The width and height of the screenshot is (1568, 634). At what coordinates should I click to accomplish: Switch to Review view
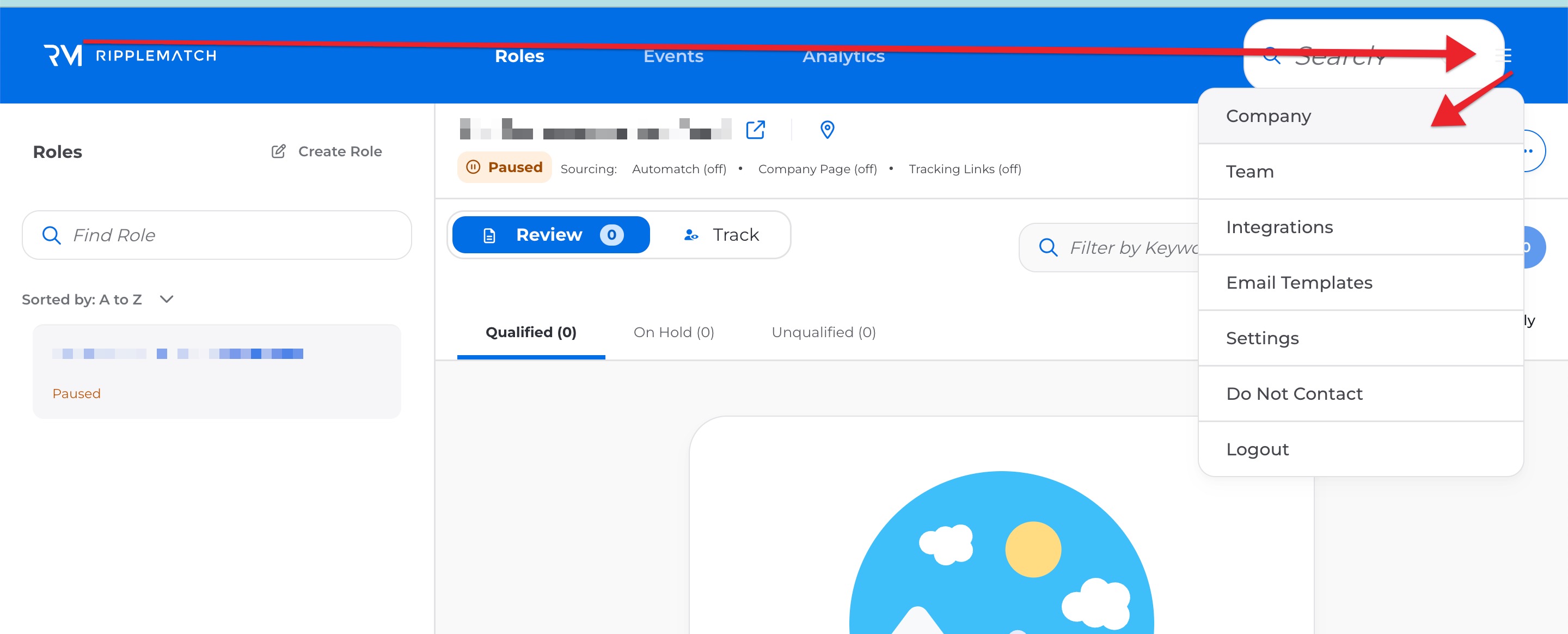(x=550, y=235)
